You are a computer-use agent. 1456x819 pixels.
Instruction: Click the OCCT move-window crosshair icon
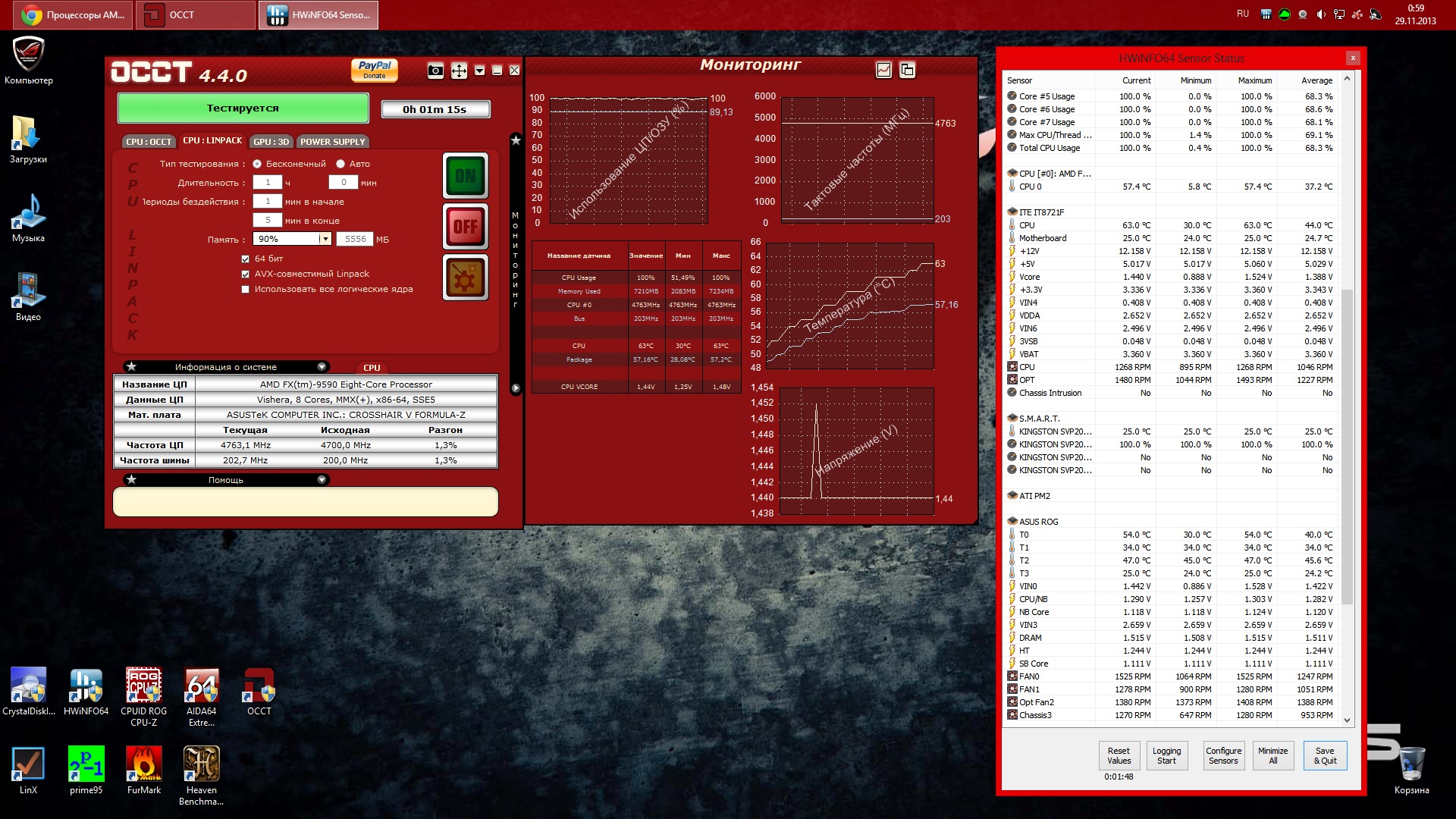pyautogui.click(x=459, y=71)
